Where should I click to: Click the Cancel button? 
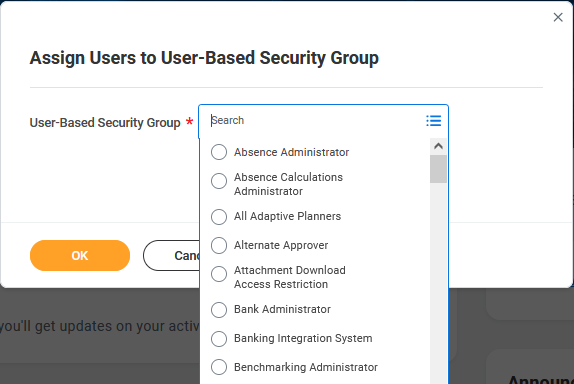tap(172, 256)
